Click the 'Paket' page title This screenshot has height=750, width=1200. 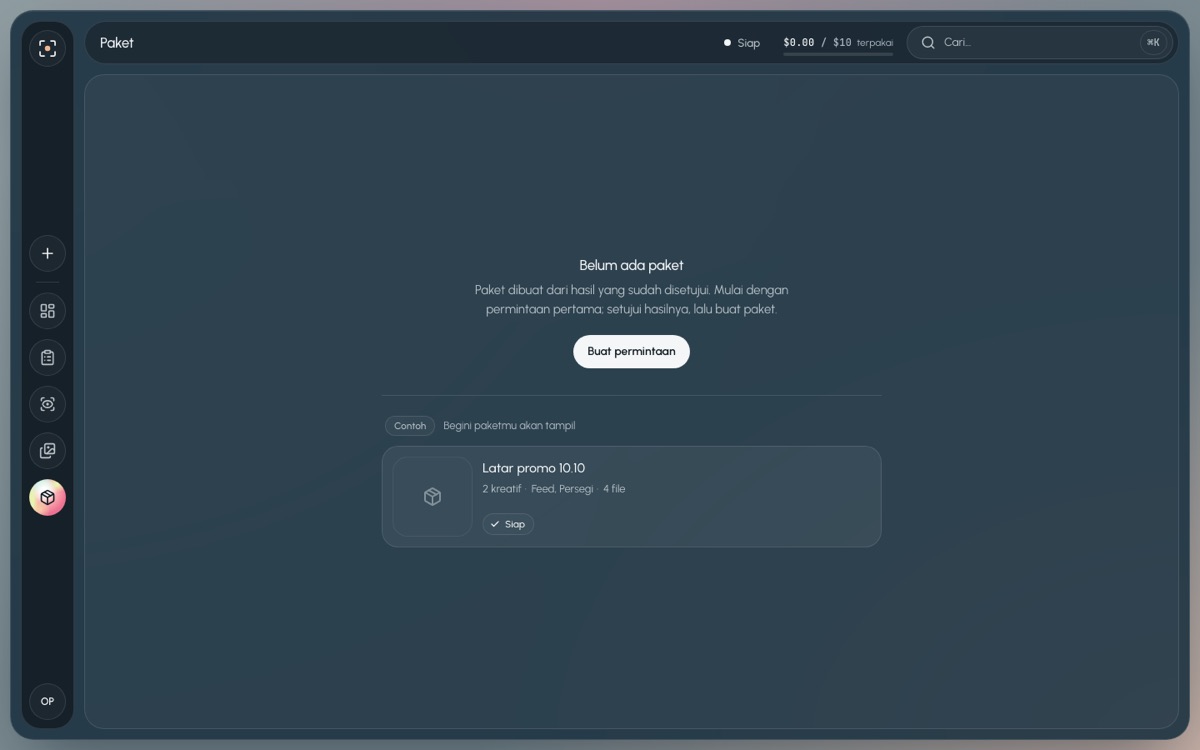tap(117, 43)
